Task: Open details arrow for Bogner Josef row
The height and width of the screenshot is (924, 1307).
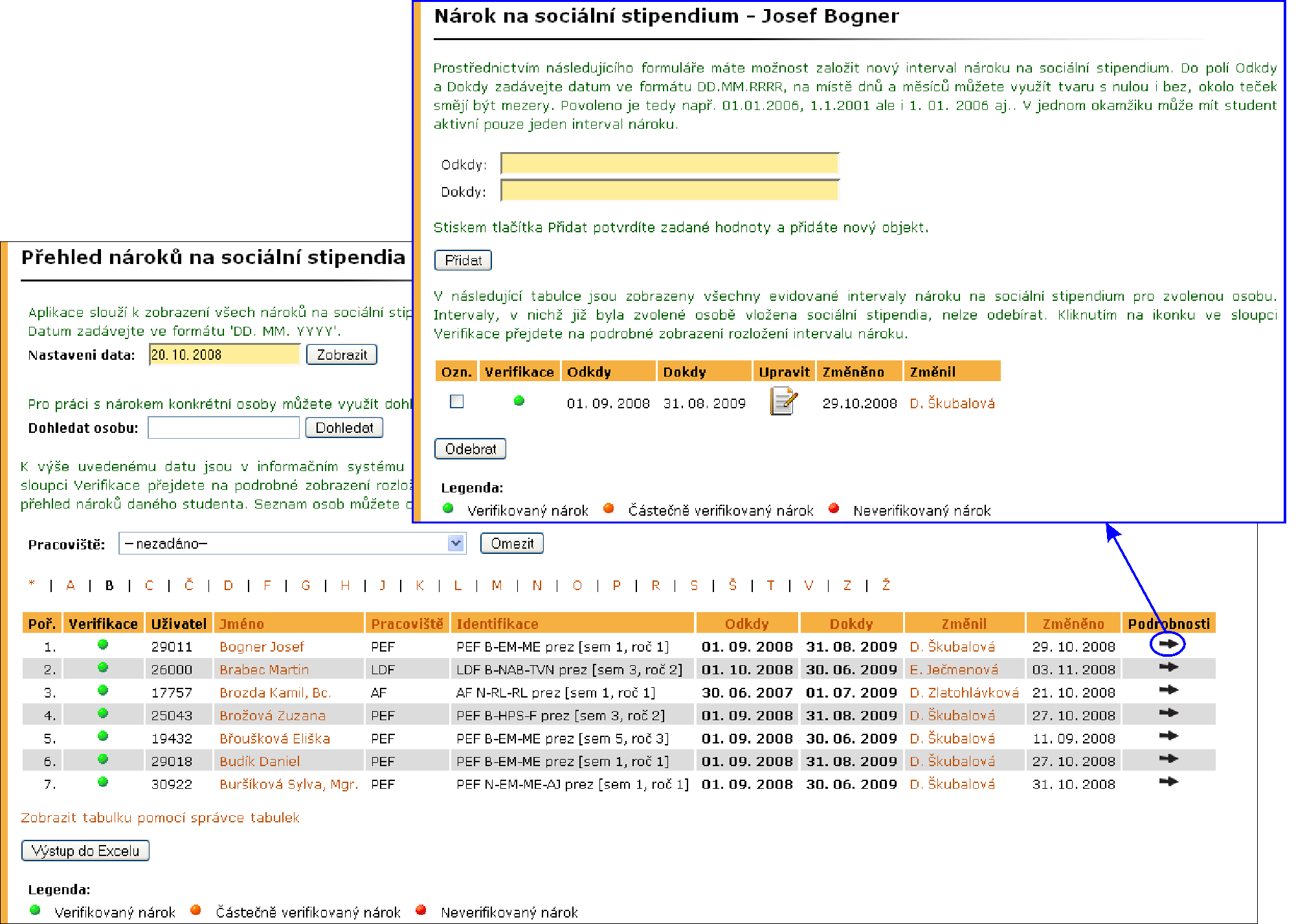Action: [1168, 644]
